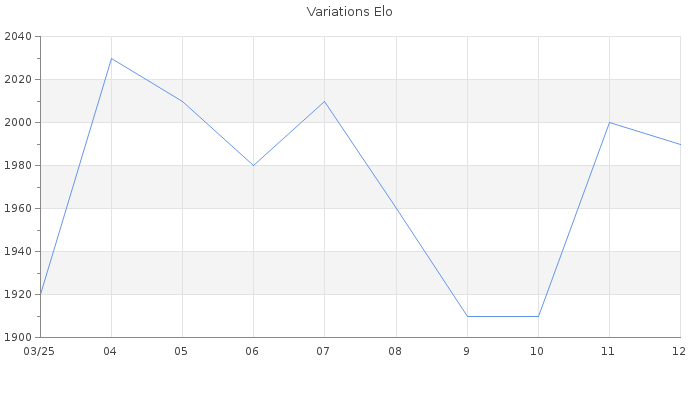Click the "1900" y-axis label
Image resolution: width=700 pixels, height=400 pixels.
[17, 337]
